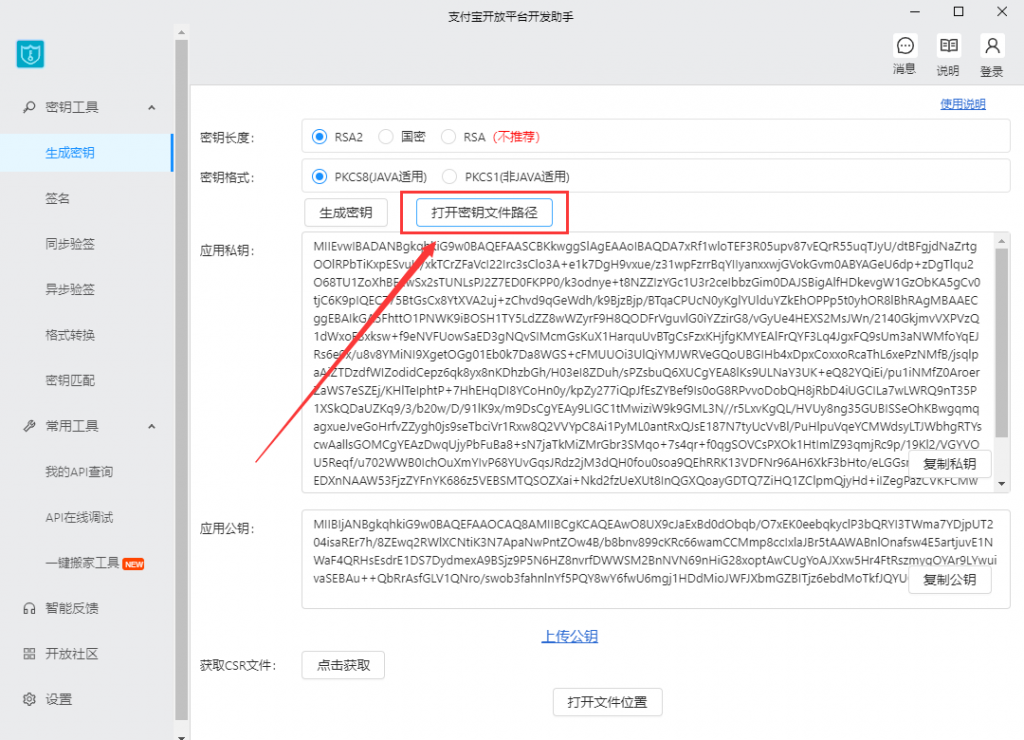
Task: Collapse the 密钥工具 section chevron
Action: (x=152, y=107)
